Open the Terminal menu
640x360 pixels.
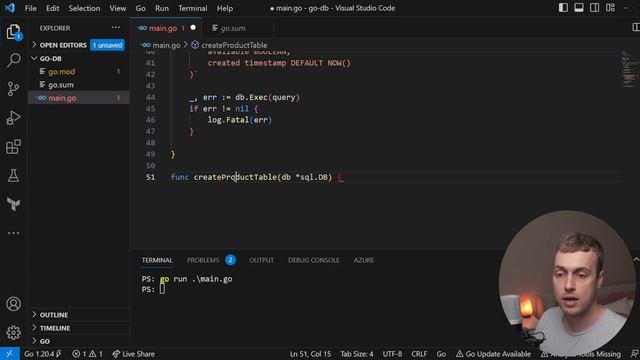pos(192,8)
